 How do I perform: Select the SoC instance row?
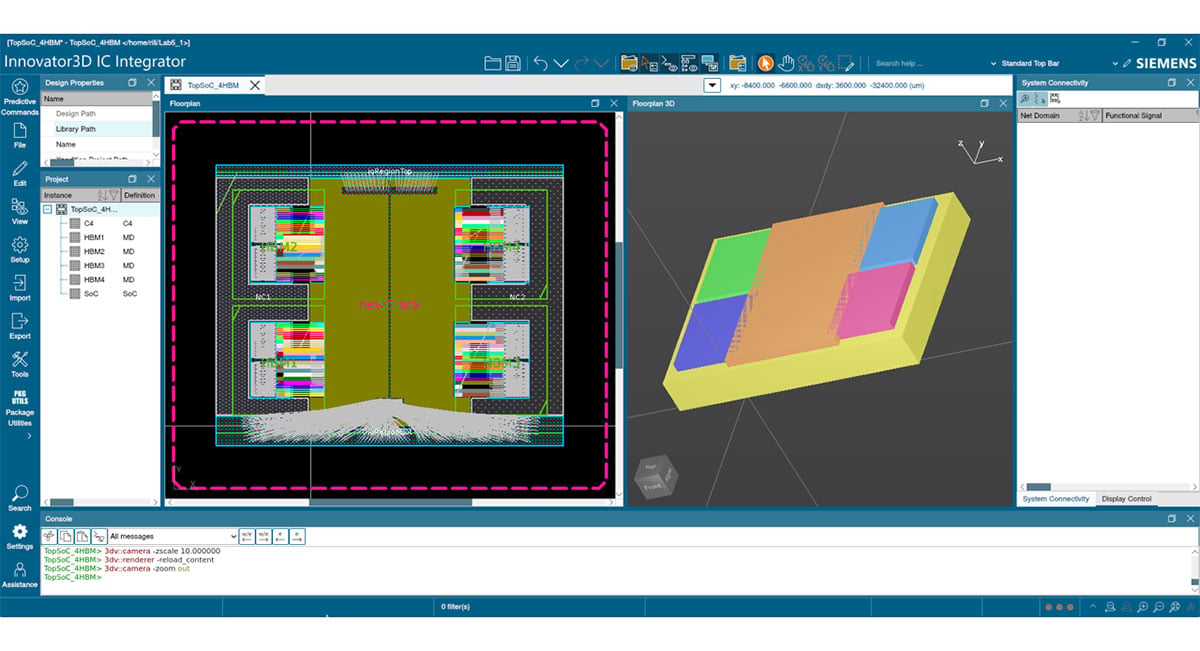tap(99, 294)
